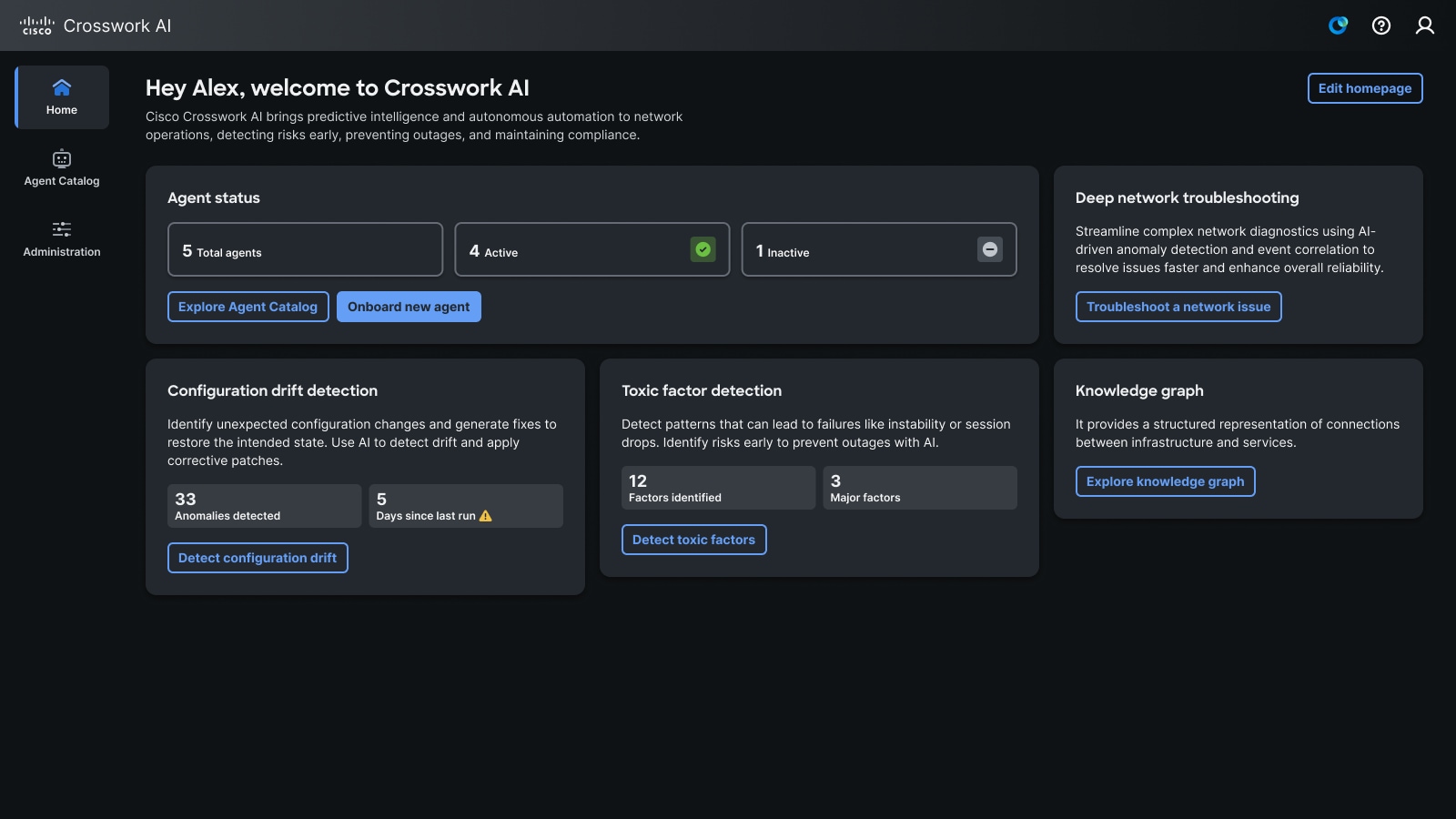Click the 12 Factors identified tile
The height and width of the screenshot is (819, 1456).
click(x=718, y=488)
